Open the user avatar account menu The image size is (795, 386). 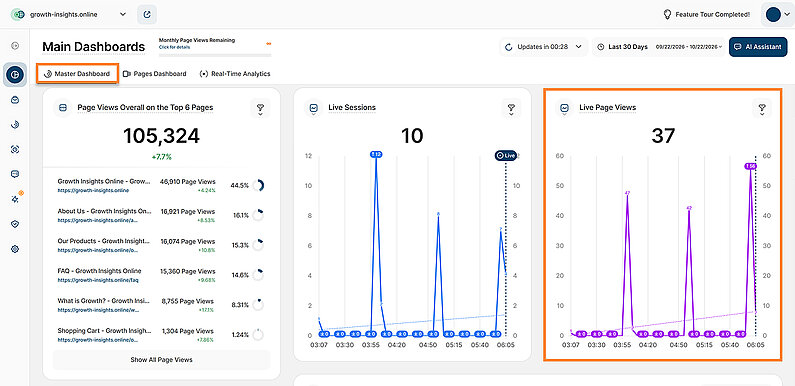[777, 15]
